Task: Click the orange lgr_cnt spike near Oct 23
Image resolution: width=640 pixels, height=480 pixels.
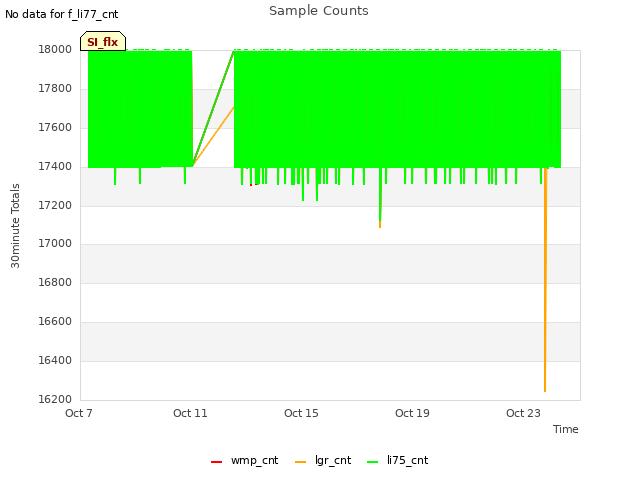Action: 545,282
